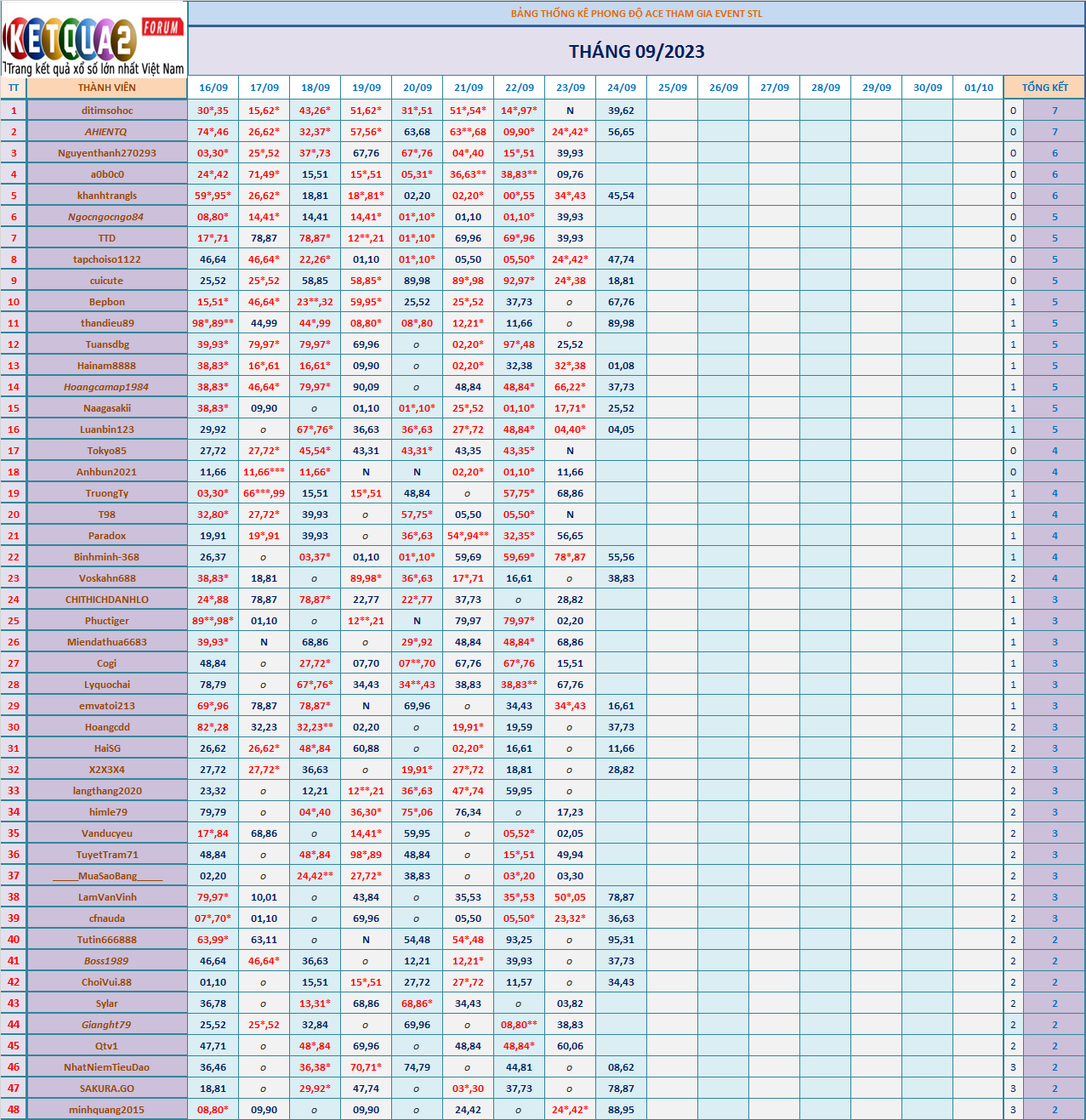
Task: Select member name X2X3X4
Action: [107, 770]
